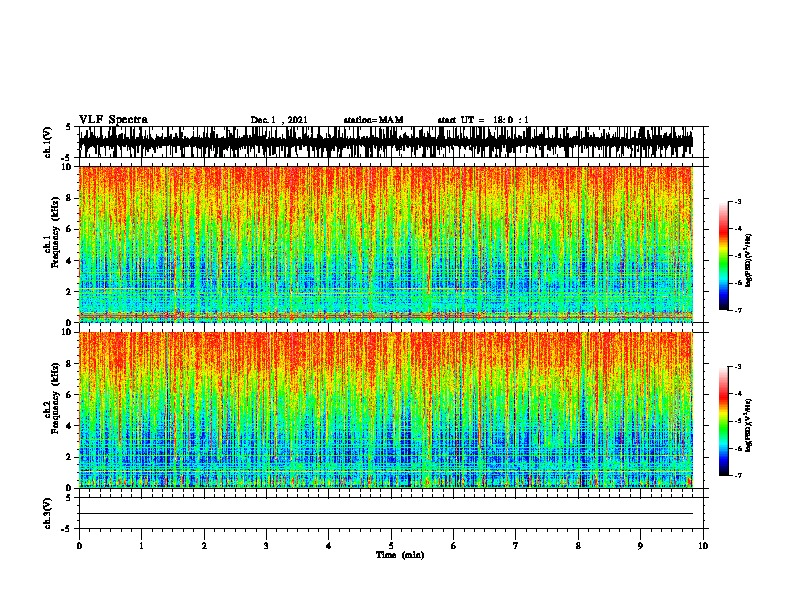
Task: Click the time axis tick label "7"
Action: point(516,546)
